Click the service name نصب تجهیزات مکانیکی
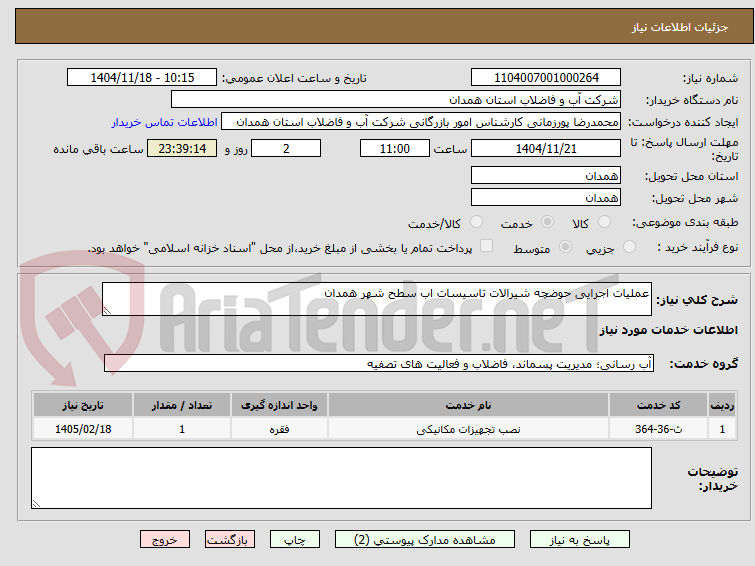This screenshot has height=566, width=755. pos(469,429)
